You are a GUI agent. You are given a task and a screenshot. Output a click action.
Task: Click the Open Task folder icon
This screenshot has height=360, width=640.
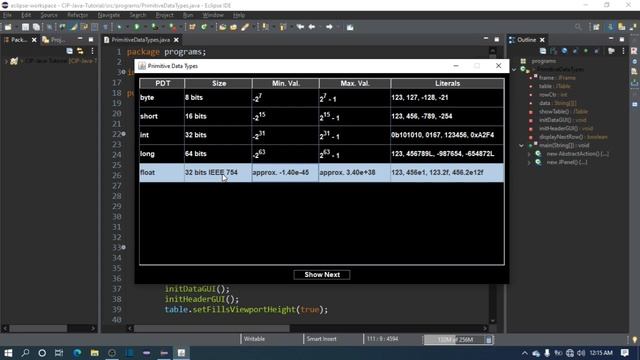click(233, 27)
